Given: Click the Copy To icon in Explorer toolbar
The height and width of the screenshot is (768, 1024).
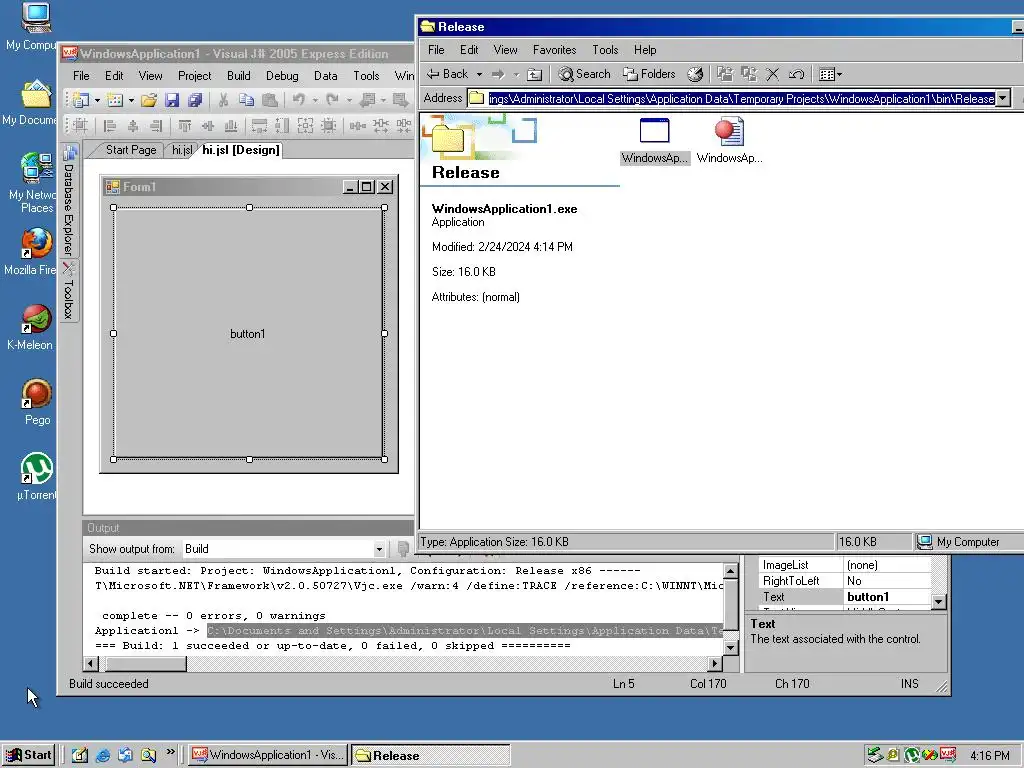Looking at the screenshot, I should tap(748, 74).
